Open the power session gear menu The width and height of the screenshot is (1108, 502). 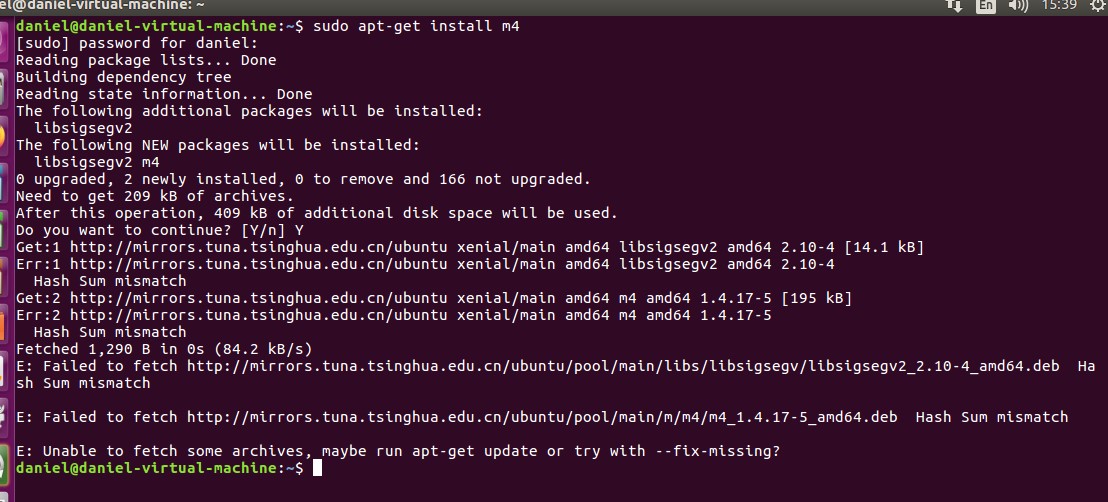tap(1097, 5)
